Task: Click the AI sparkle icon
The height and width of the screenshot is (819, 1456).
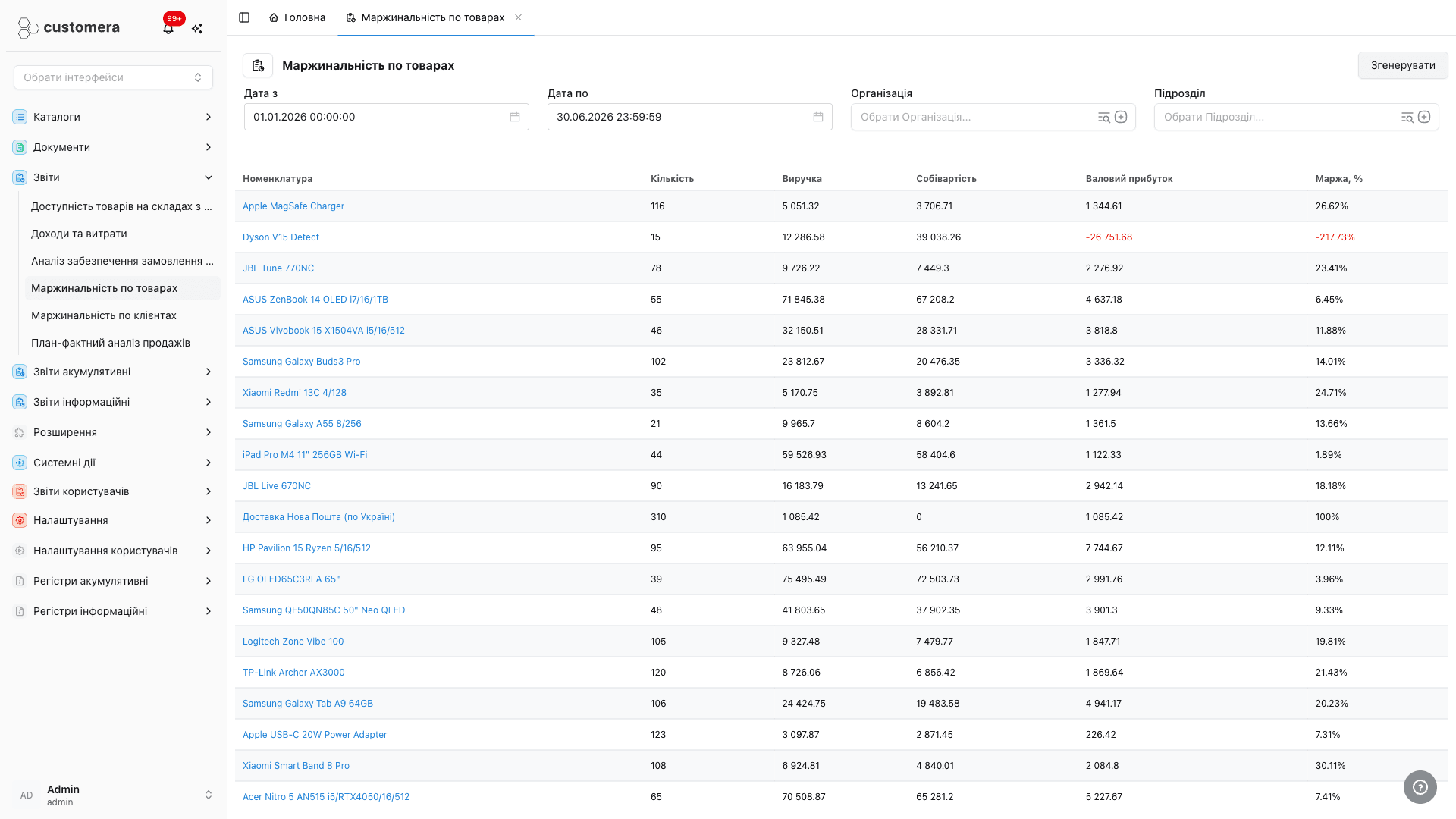Action: (x=197, y=28)
